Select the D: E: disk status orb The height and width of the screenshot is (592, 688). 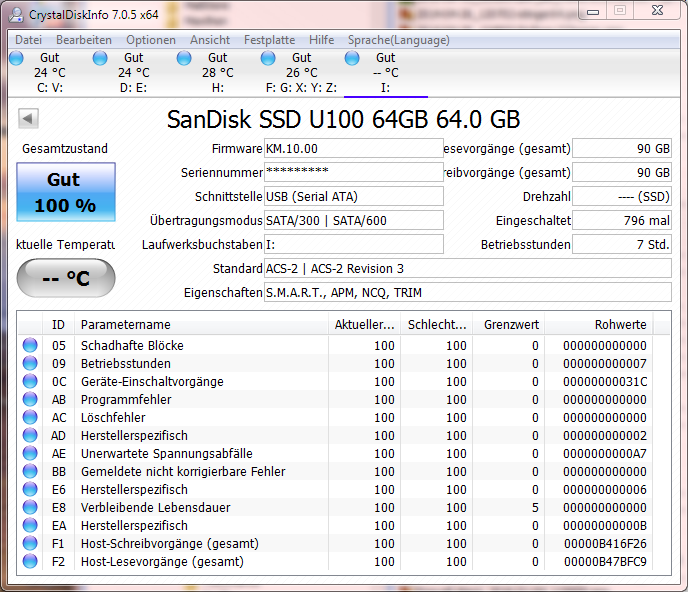[x=100, y=58]
